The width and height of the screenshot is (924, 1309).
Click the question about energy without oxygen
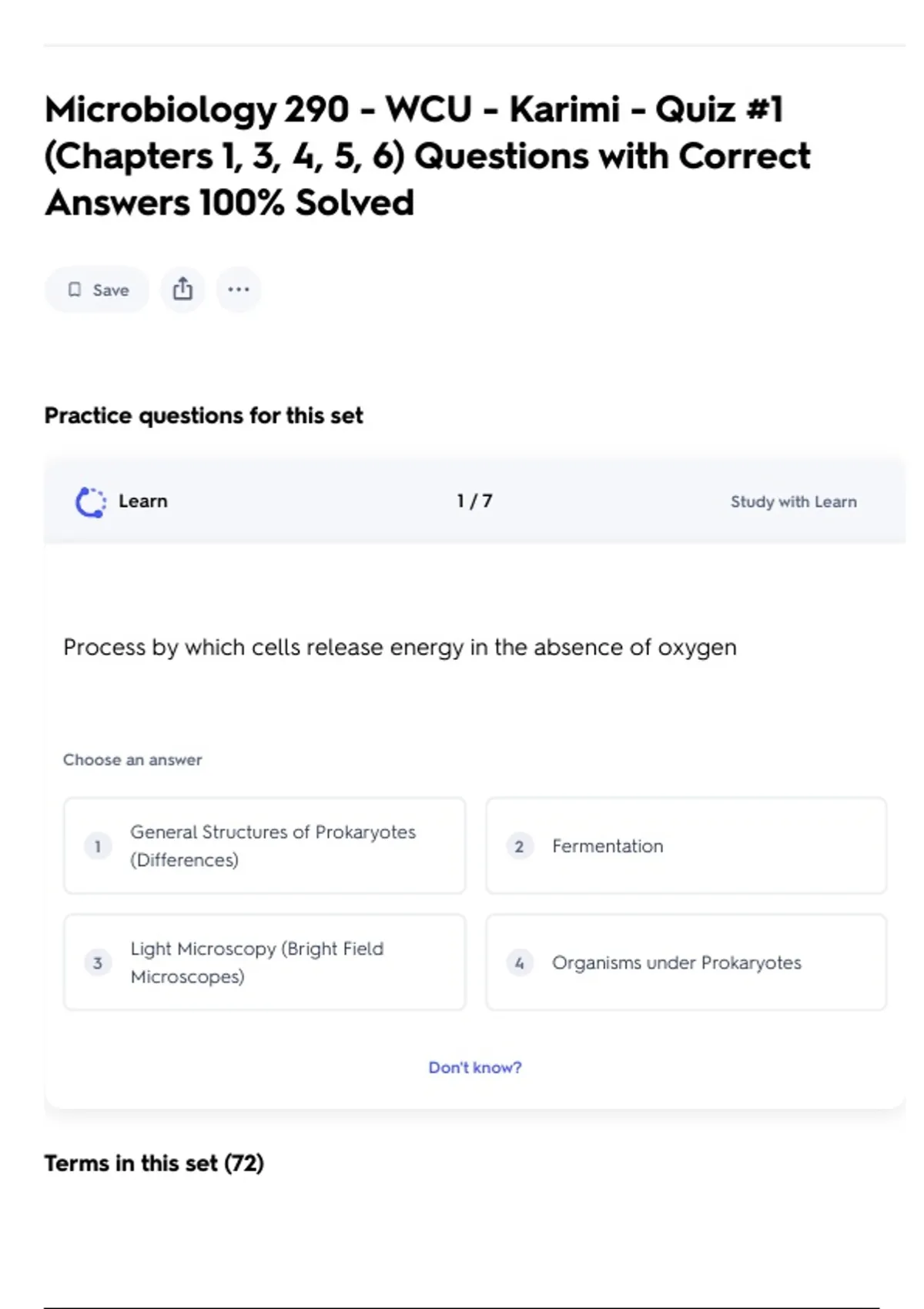pos(400,648)
